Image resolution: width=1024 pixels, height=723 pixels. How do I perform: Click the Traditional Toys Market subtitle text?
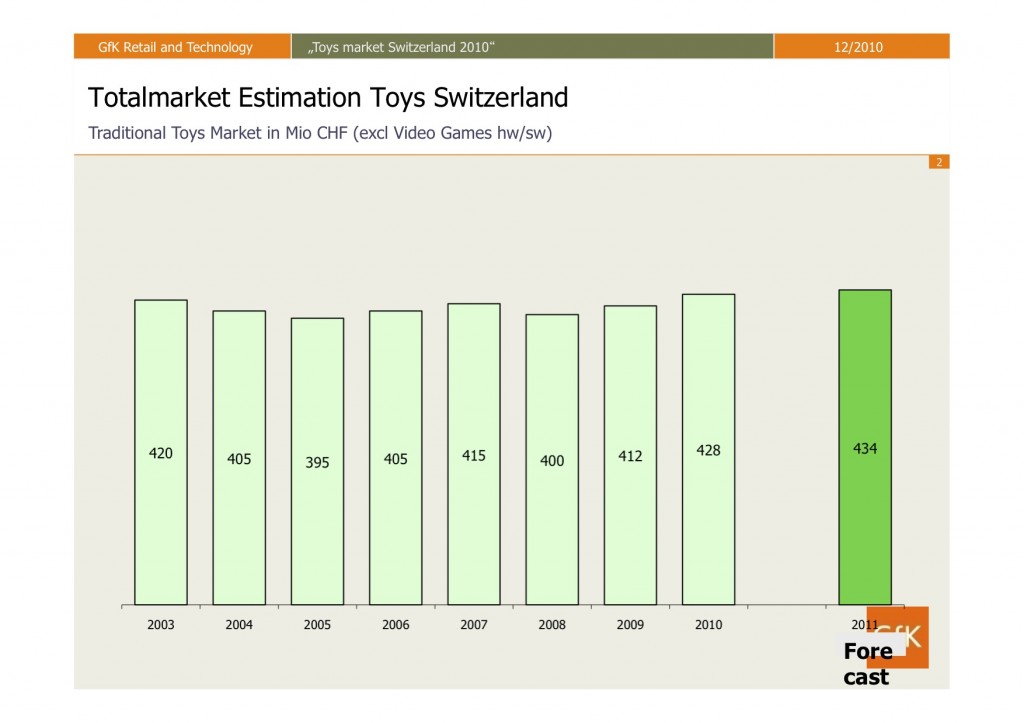pyautogui.click(x=320, y=133)
